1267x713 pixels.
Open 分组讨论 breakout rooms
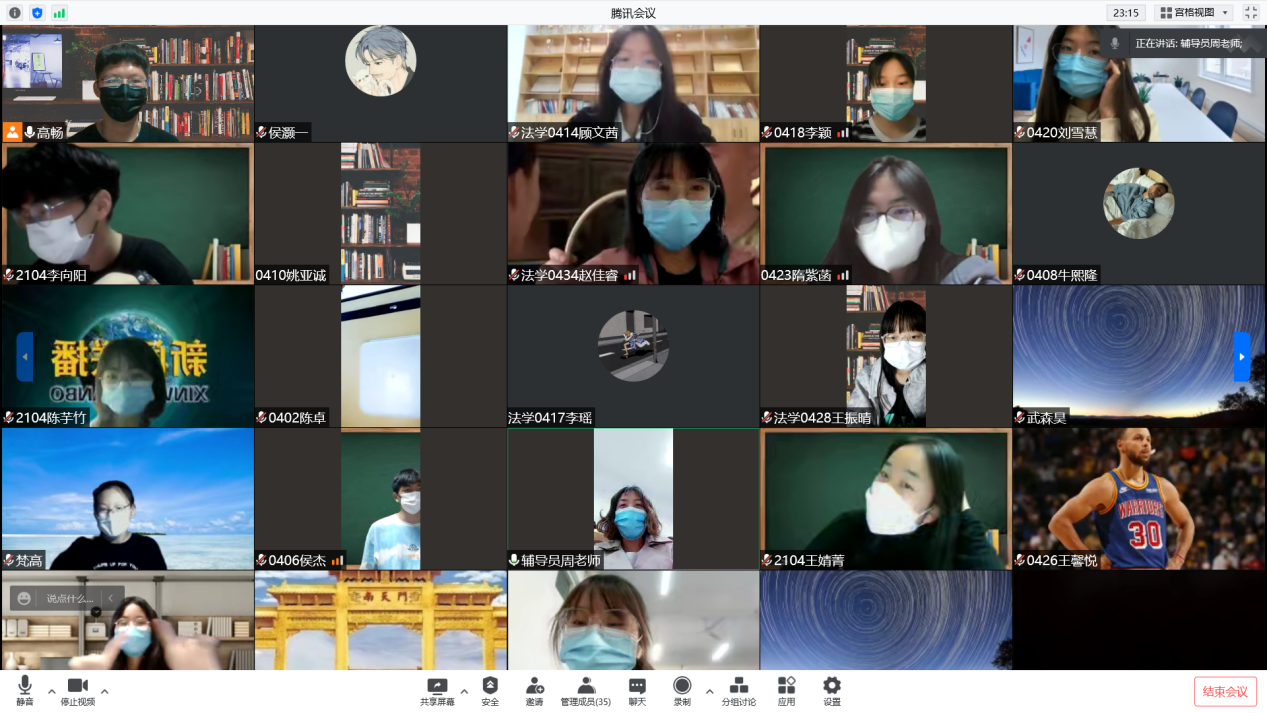click(739, 690)
